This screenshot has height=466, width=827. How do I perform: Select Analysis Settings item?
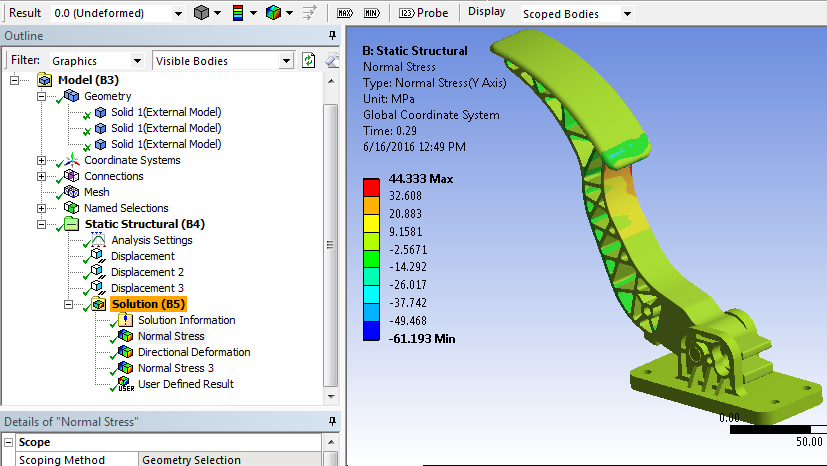pyautogui.click(x=152, y=240)
